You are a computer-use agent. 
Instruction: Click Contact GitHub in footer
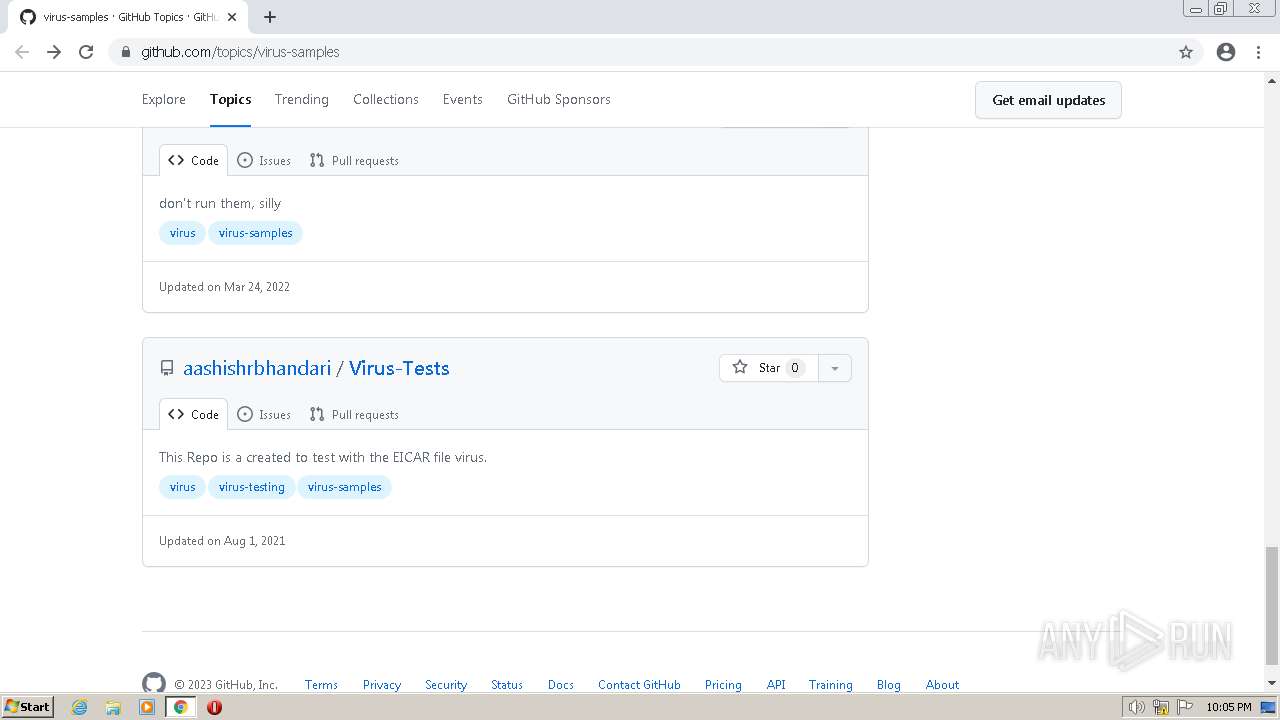pos(639,685)
